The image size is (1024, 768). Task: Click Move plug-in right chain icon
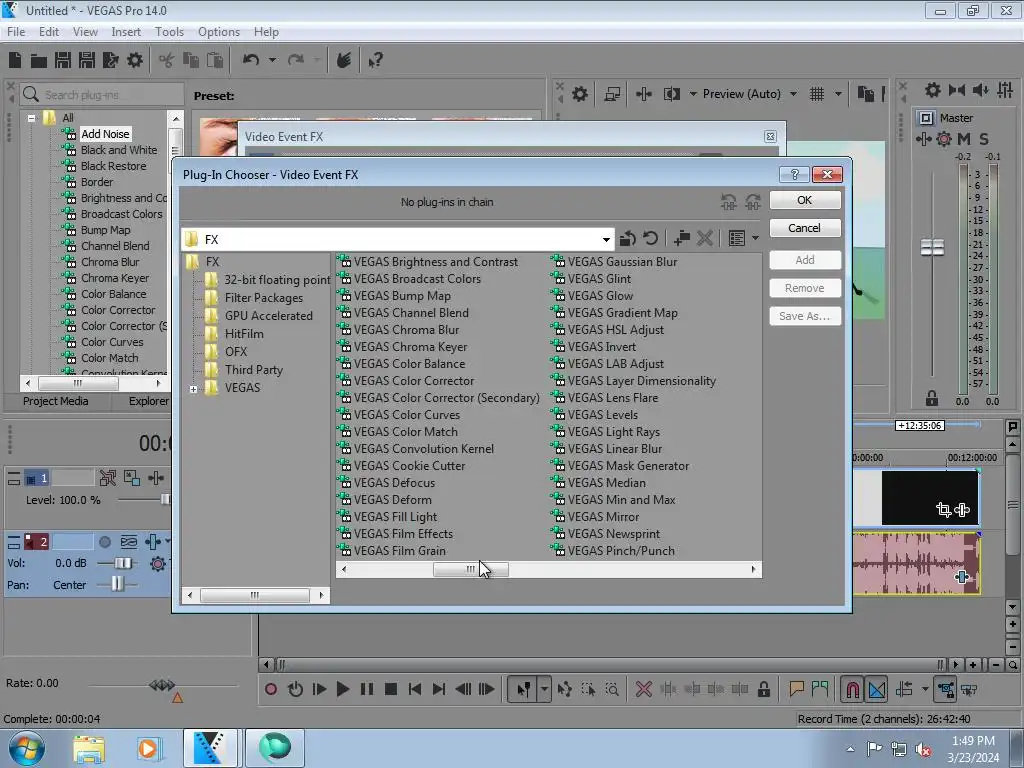[753, 202]
